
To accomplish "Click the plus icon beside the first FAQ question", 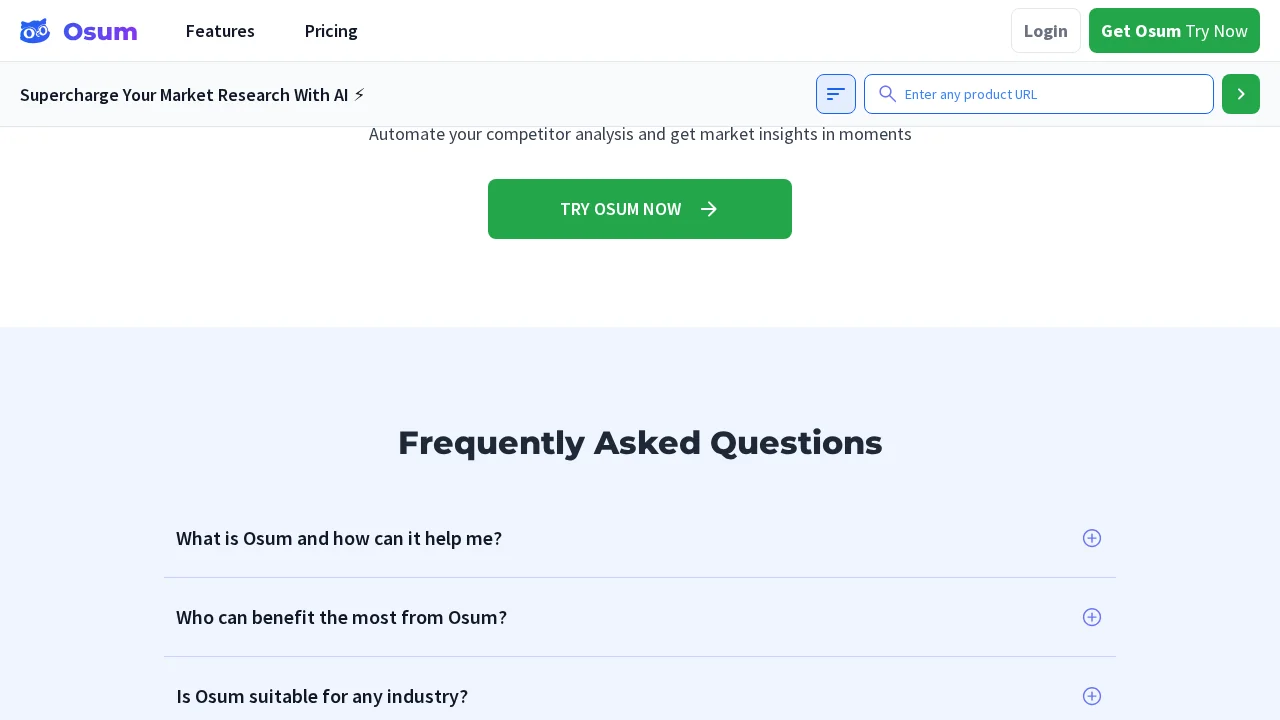I will [1092, 538].
